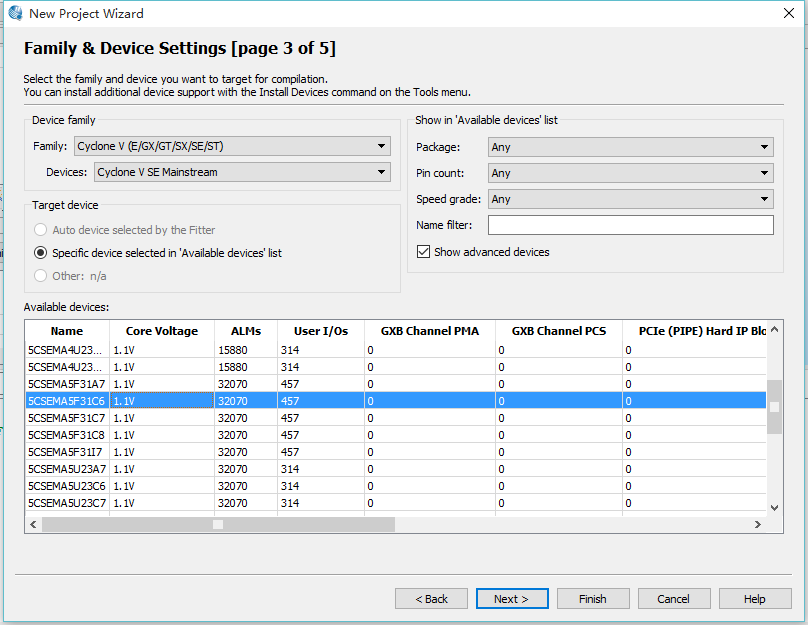This screenshot has height=625, width=808.
Task: Select device row 5CSEMA5F31C8
Action: (396, 435)
